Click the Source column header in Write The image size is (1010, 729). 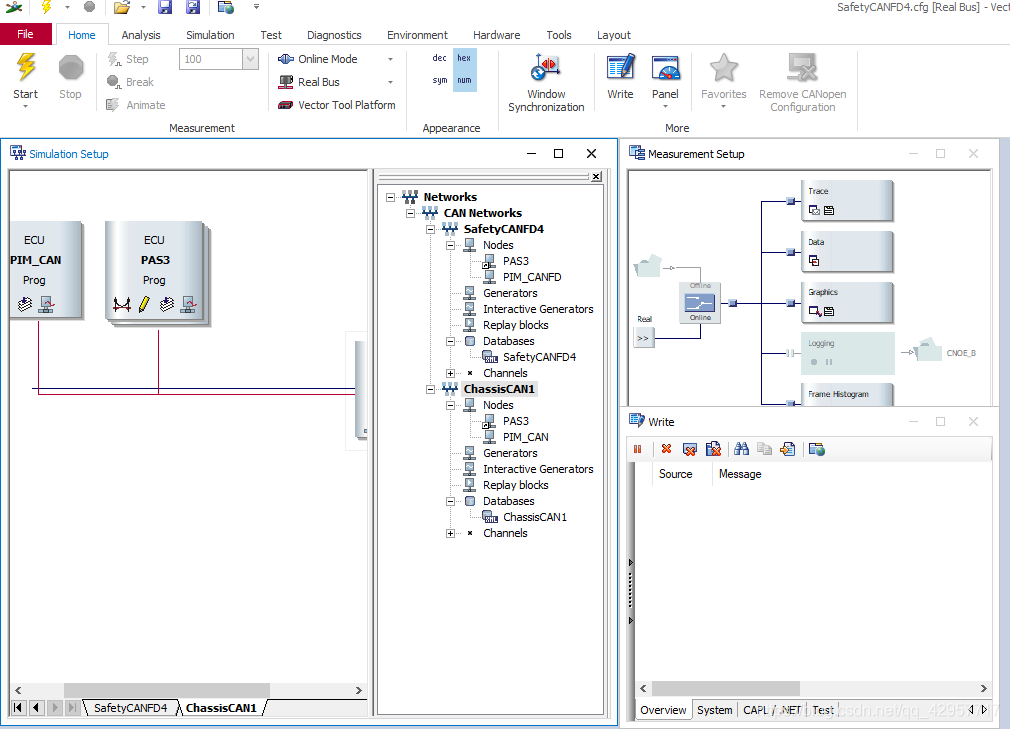675,474
